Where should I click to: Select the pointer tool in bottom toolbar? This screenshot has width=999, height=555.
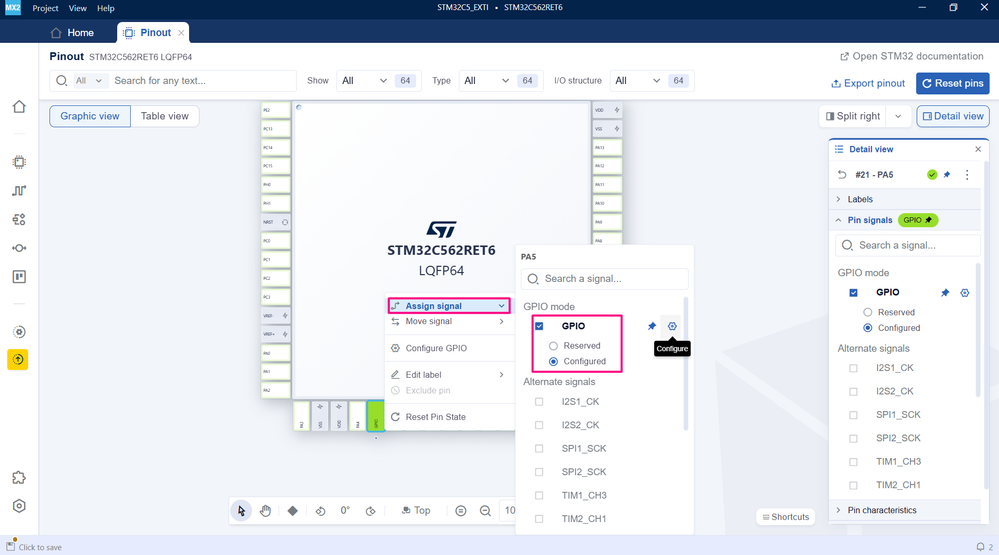tap(241, 510)
